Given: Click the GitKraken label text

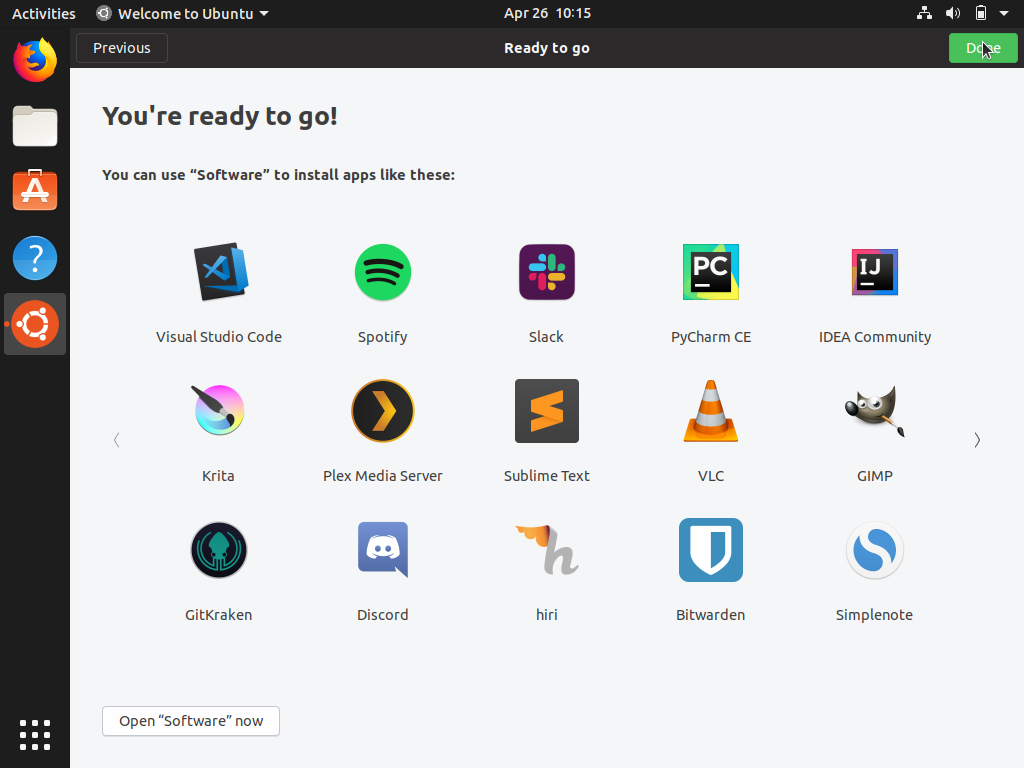Looking at the screenshot, I should [219, 615].
